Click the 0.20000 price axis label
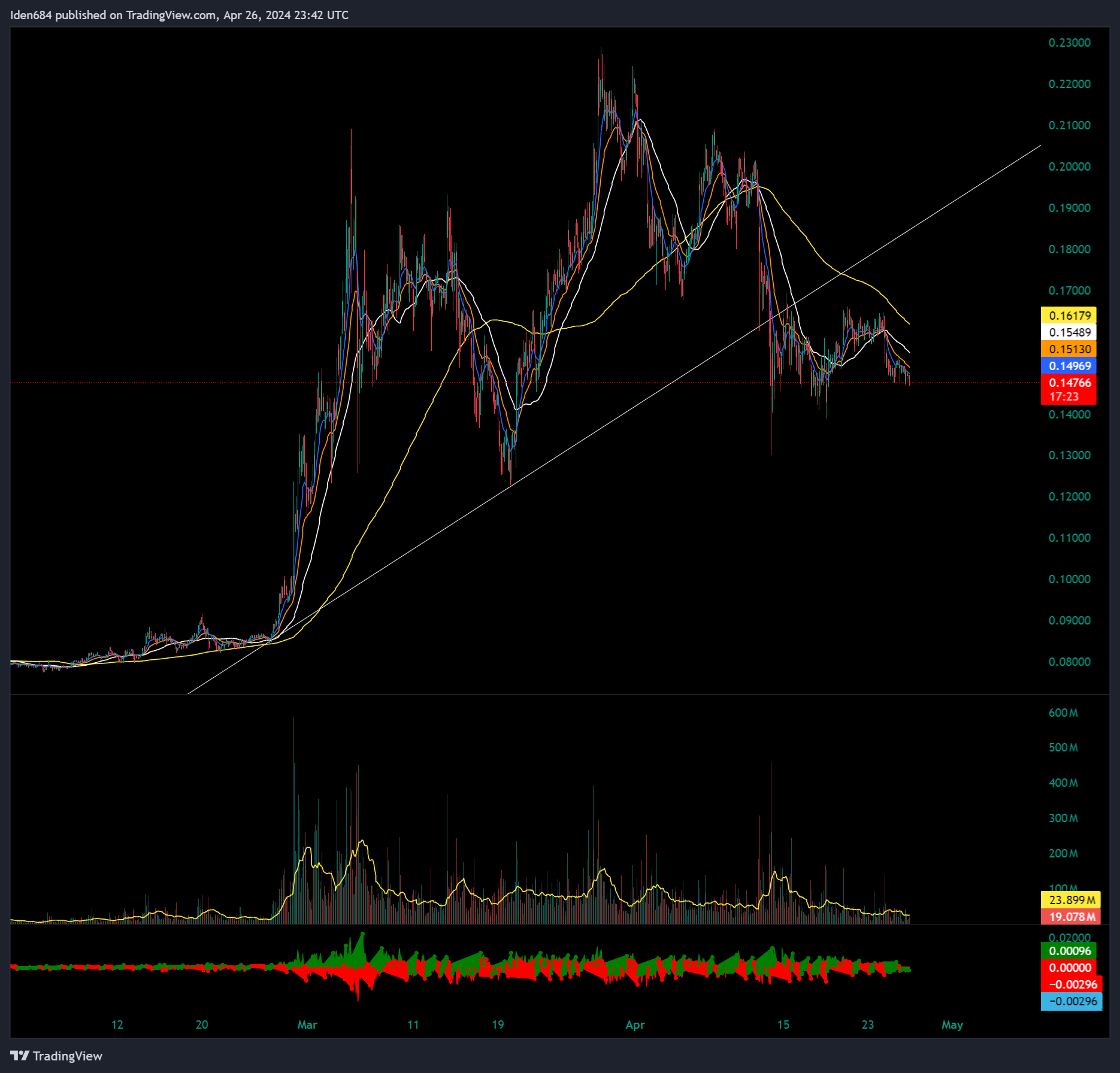Image resolution: width=1120 pixels, height=1073 pixels. [x=1069, y=166]
